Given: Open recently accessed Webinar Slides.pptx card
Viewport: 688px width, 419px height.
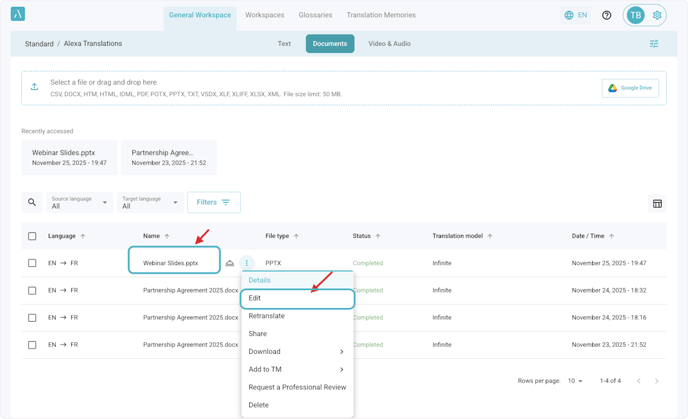Looking at the screenshot, I should (x=69, y=157).
